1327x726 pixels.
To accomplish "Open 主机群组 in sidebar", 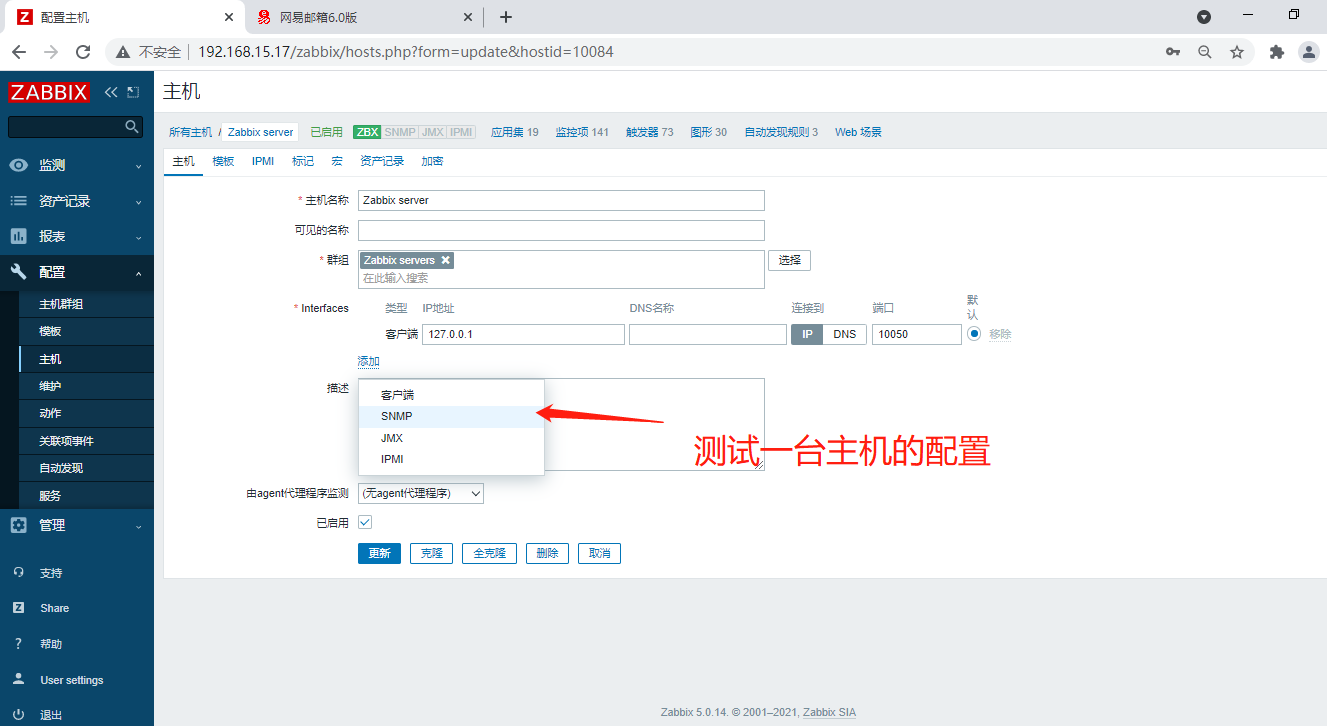I will [x=87, y=304].
